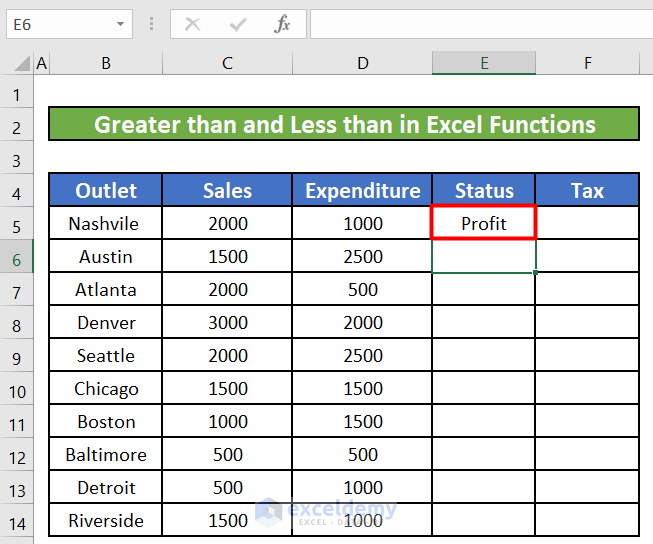
Task: Open Insert Function (fx) dialog
Action: coord(283,24)
